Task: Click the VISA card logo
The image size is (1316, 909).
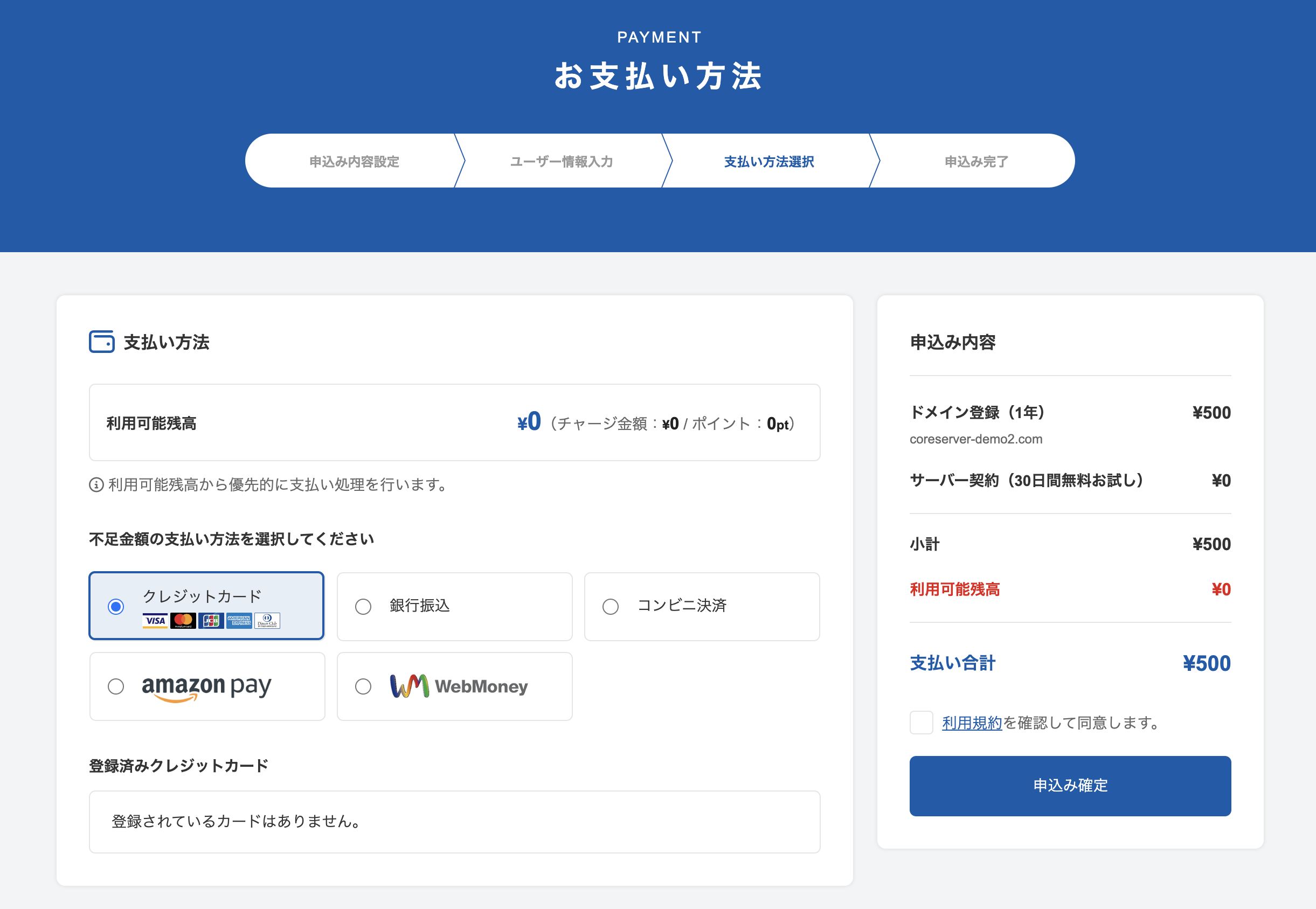Action: 155,621
